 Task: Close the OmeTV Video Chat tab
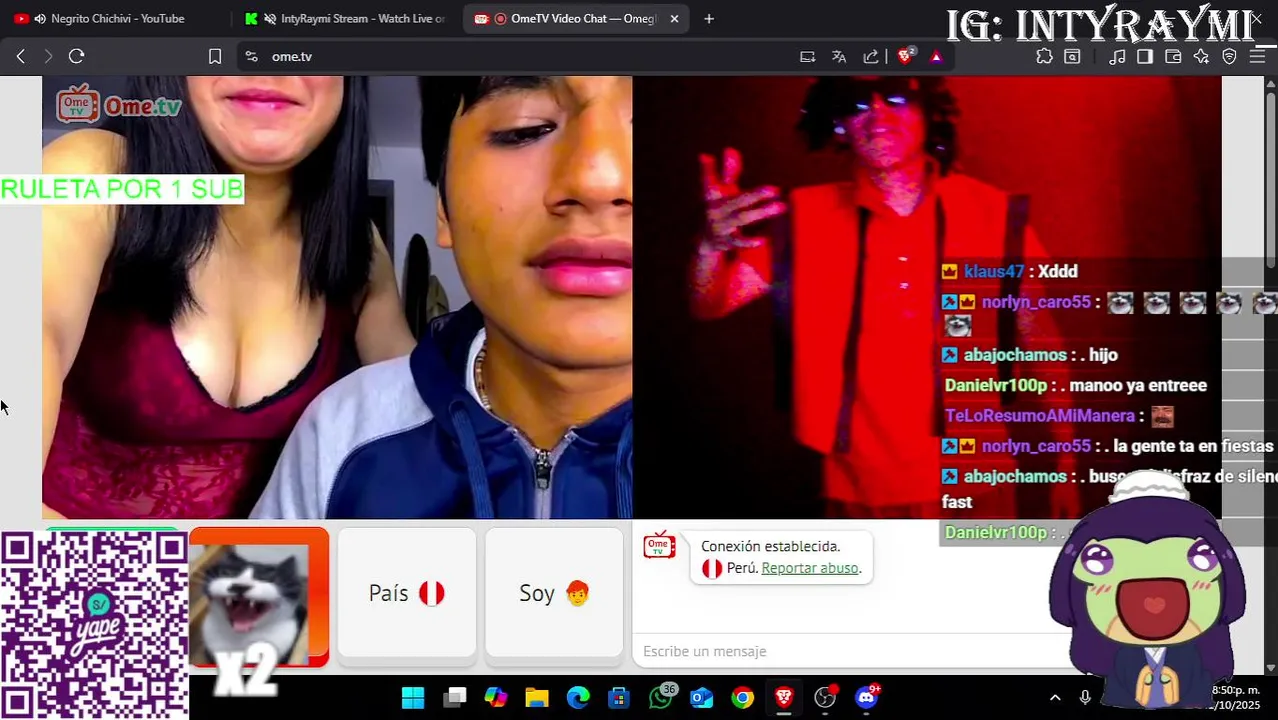point(674,18)
